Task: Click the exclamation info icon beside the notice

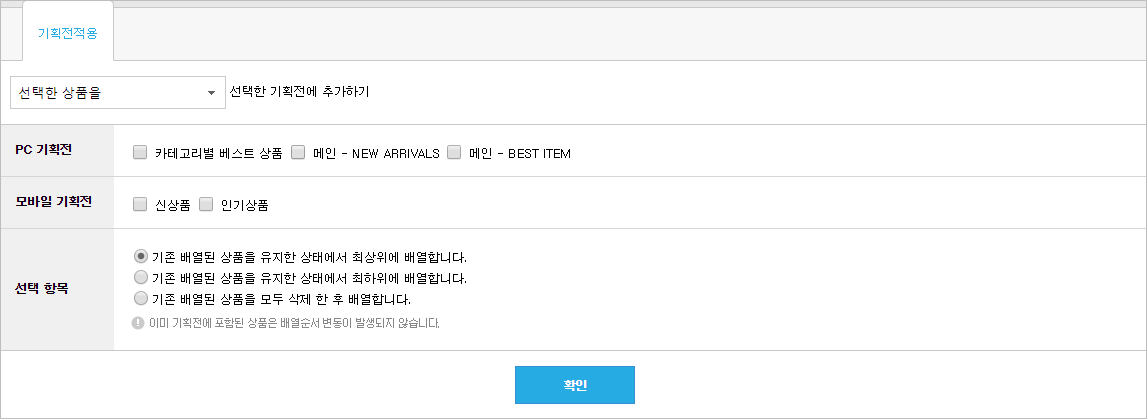Action: coord(138,322)
